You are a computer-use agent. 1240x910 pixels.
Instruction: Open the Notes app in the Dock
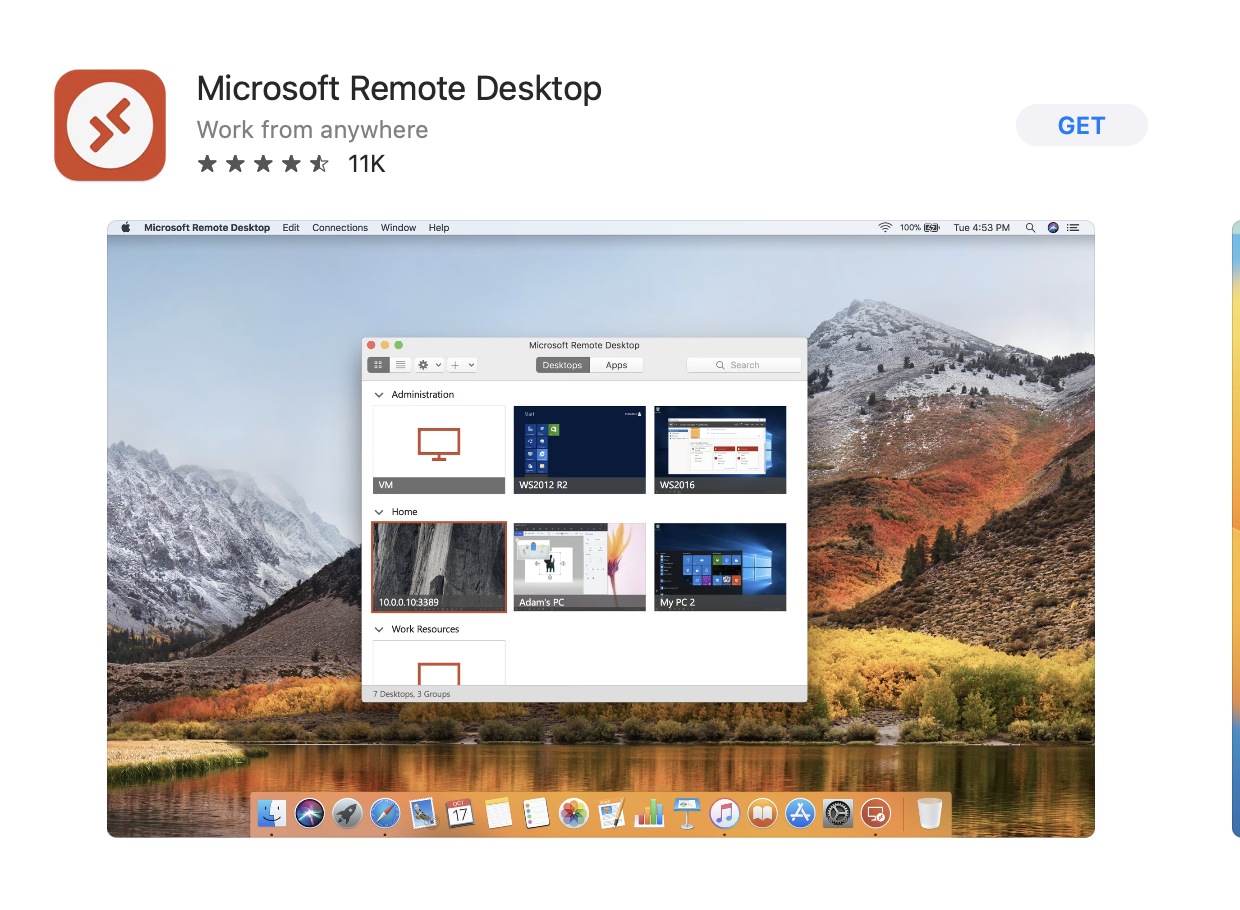click(498, 812)
